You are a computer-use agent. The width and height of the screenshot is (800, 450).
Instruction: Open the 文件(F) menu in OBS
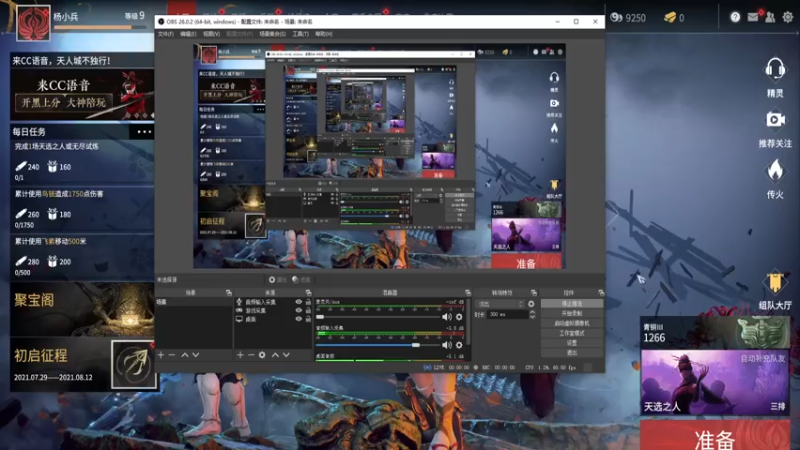pyautogui.click(x=166, y=34)
